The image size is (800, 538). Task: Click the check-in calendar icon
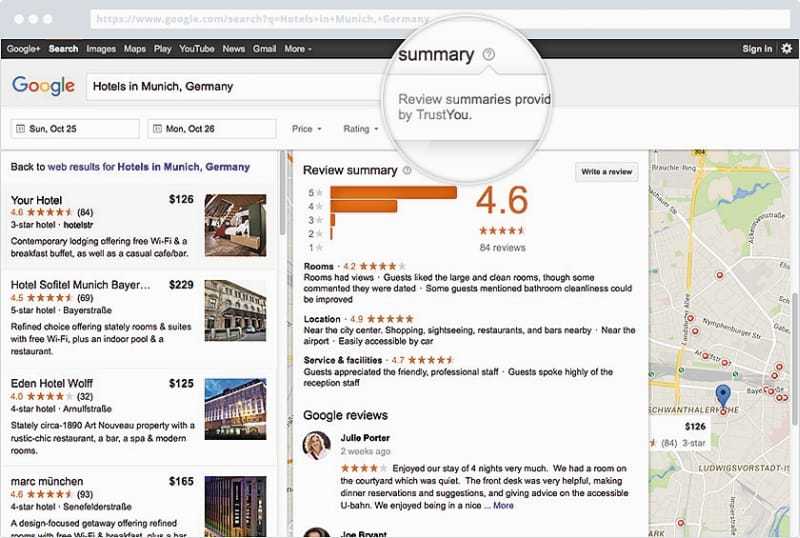(x=20, y=129)
